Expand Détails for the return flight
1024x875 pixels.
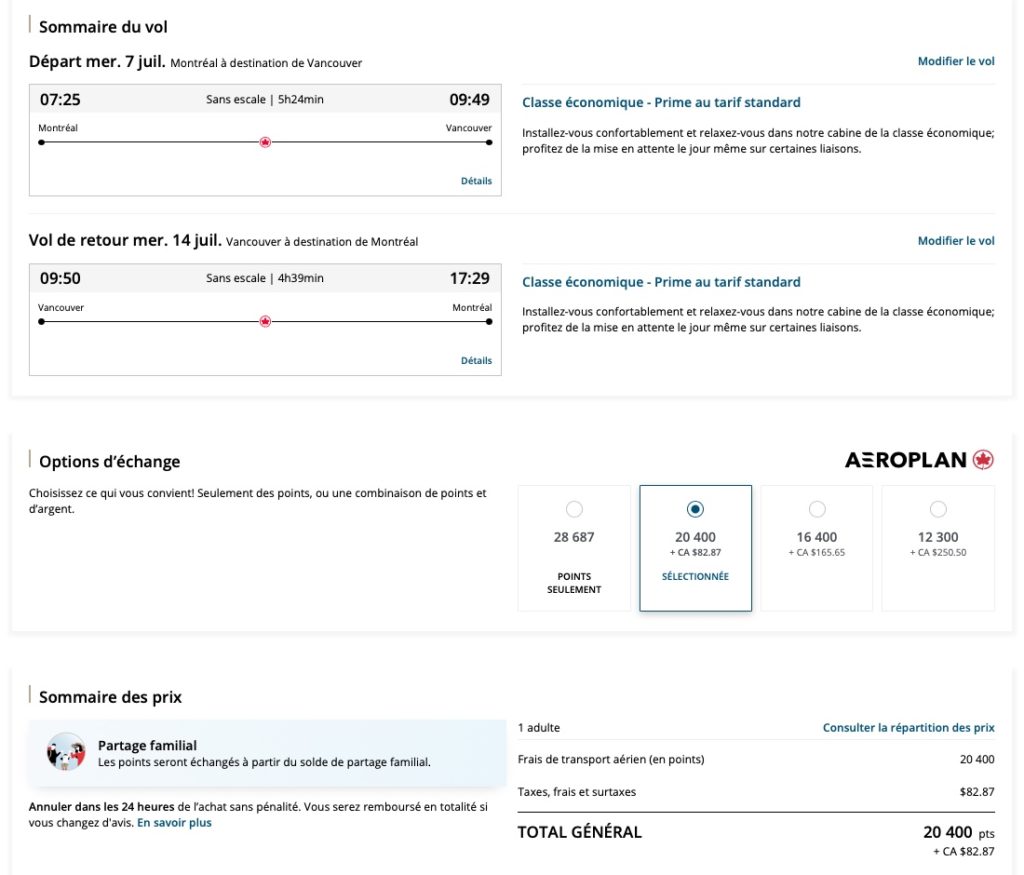click(x=477, y=360)
